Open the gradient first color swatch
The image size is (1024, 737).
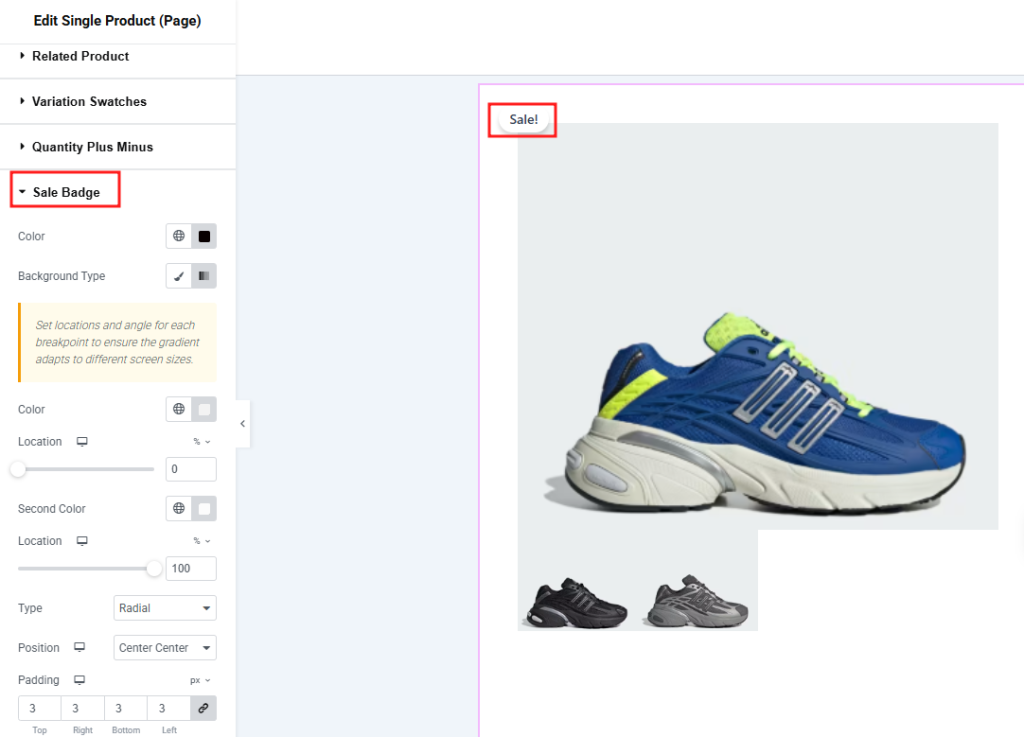[204, 409]
